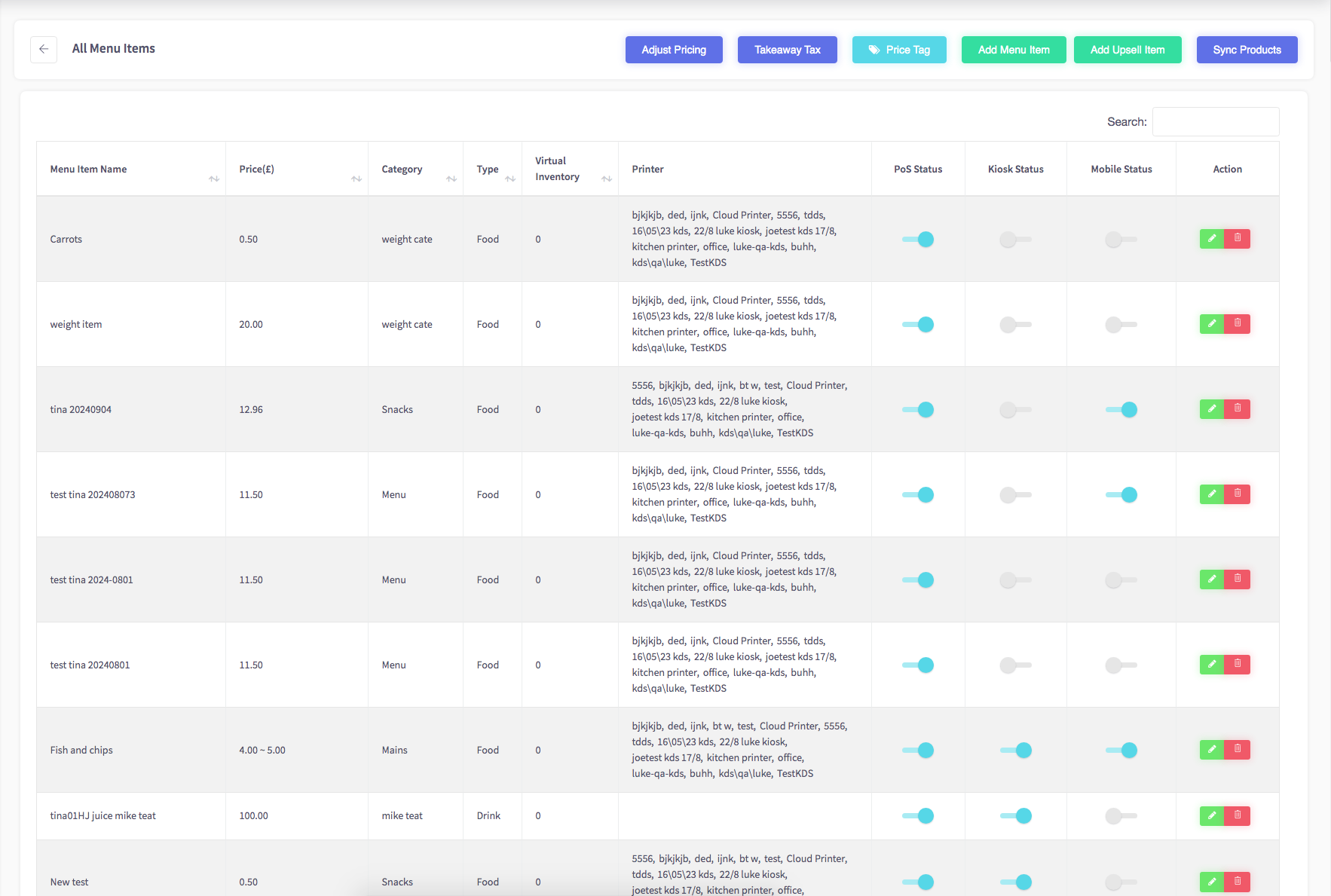Click the 100.00 price value
This screenshot has width=1331, height=896.
coord(254,816)
